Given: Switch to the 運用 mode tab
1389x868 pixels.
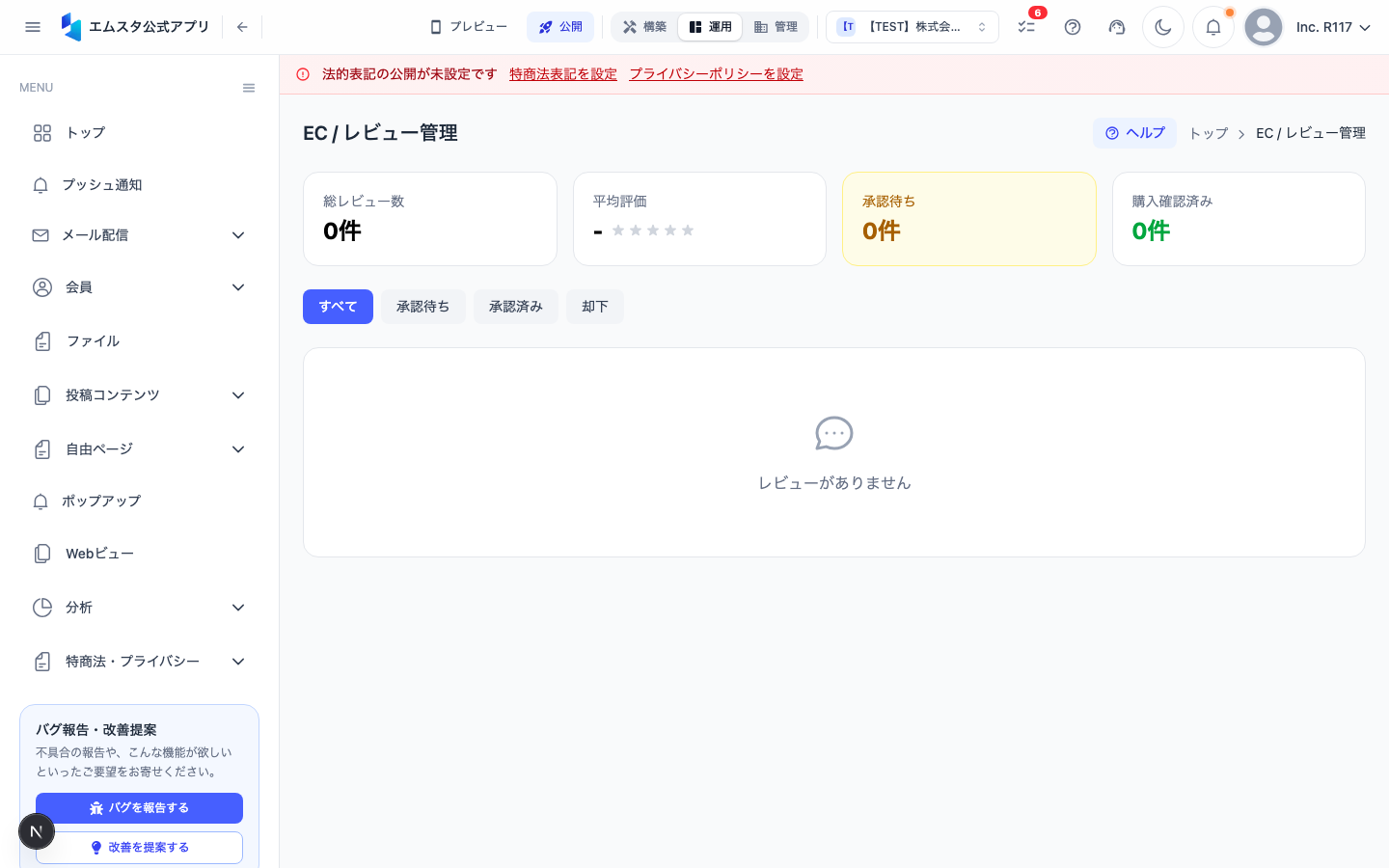Looking at the screenshot, I should pos(710,27).
